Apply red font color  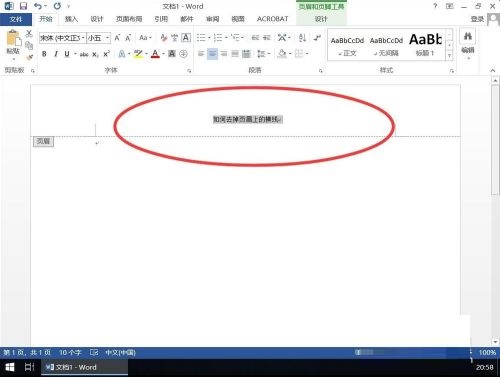[155, 54]
